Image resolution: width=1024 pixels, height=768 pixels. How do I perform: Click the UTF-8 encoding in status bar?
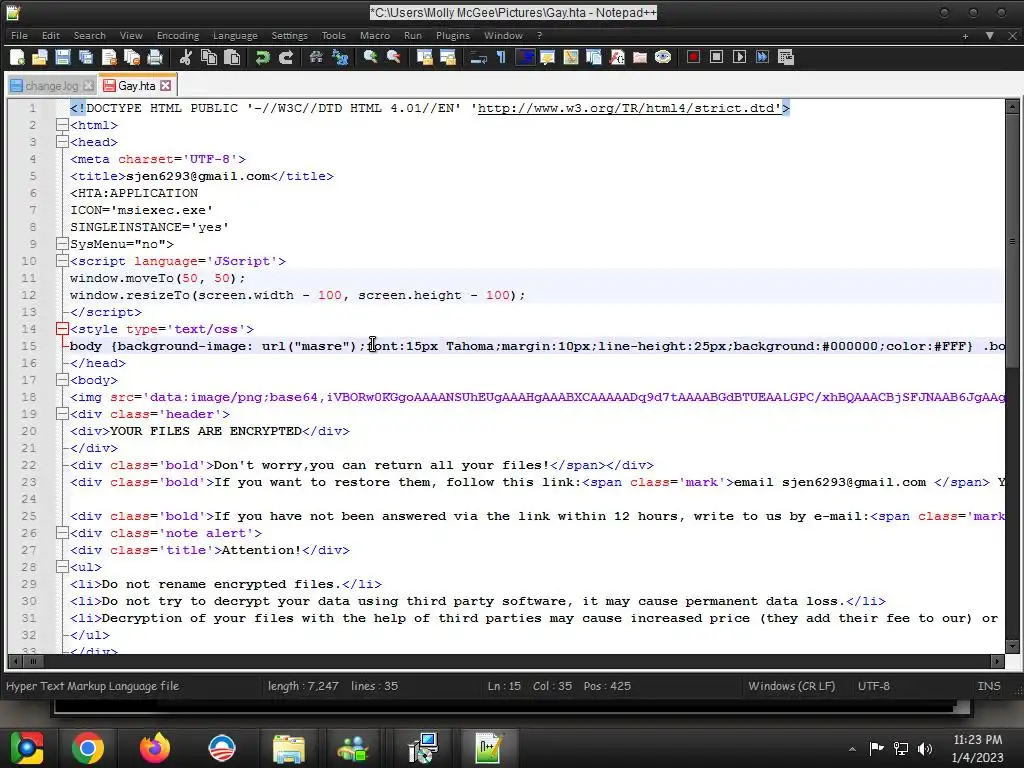tap(873, 686)
